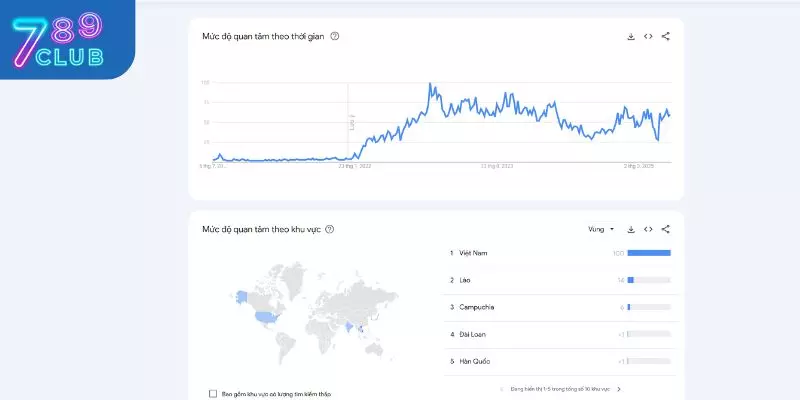The image size is (800, 400).
Task: Open embed code for interest by region panel
Action: tap(648, 229)
